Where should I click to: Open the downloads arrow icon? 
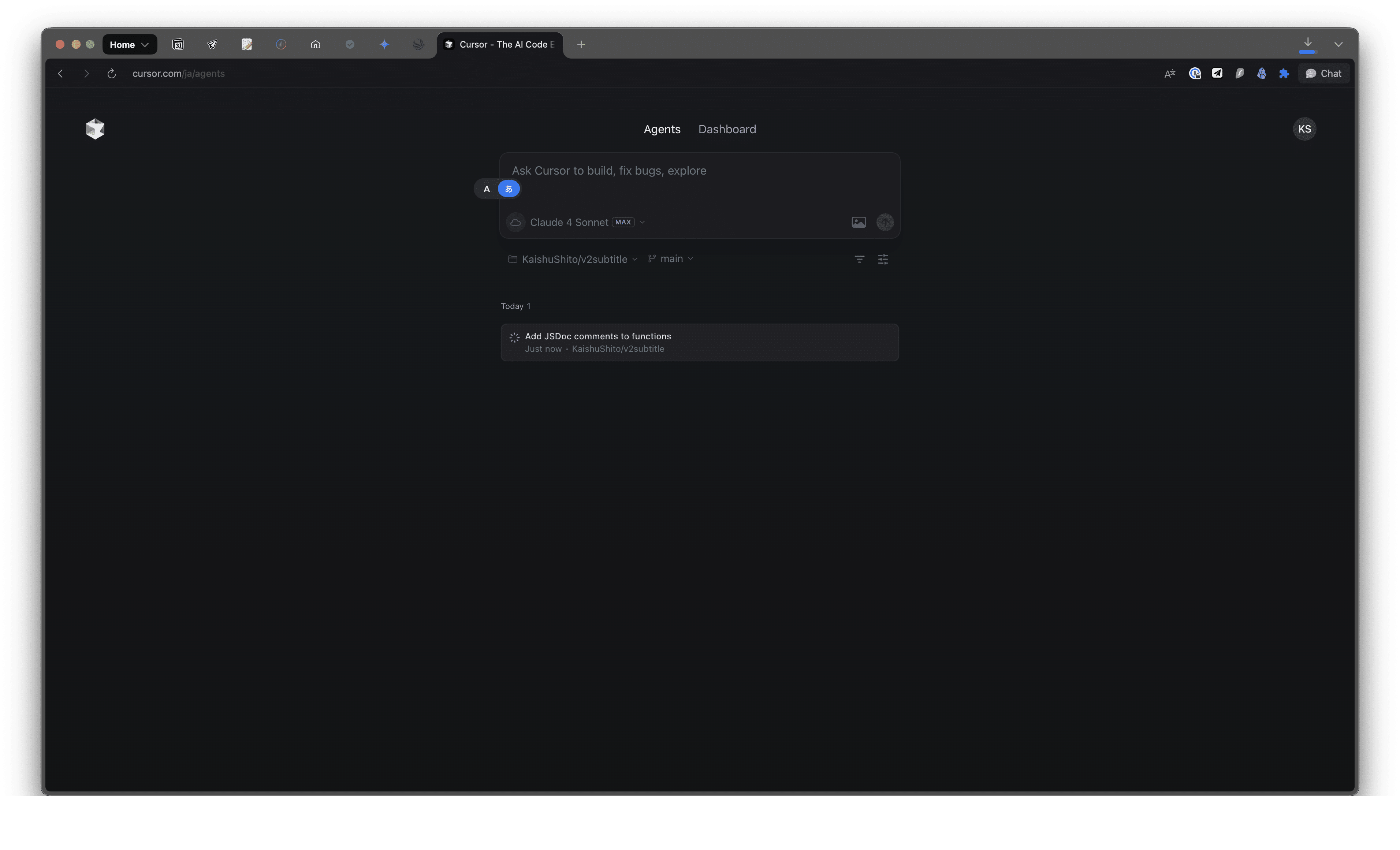tap(1307, 43)
